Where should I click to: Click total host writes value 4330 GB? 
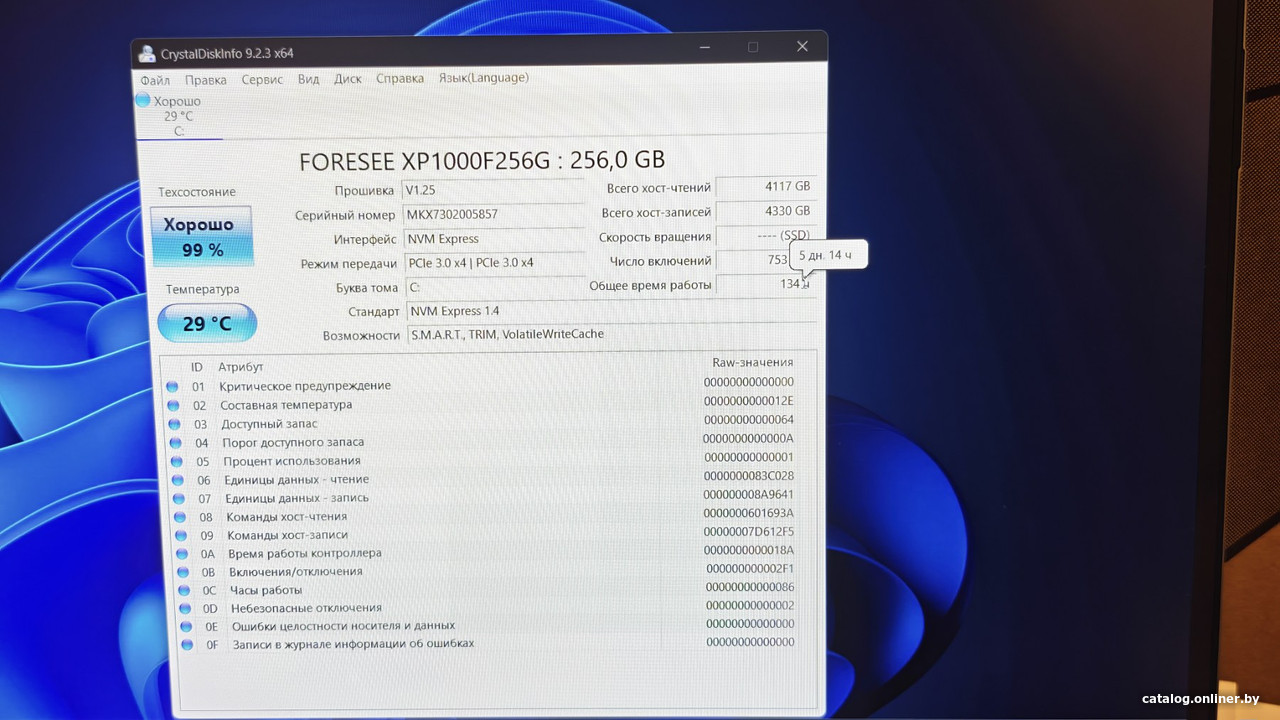coord(766,212)
